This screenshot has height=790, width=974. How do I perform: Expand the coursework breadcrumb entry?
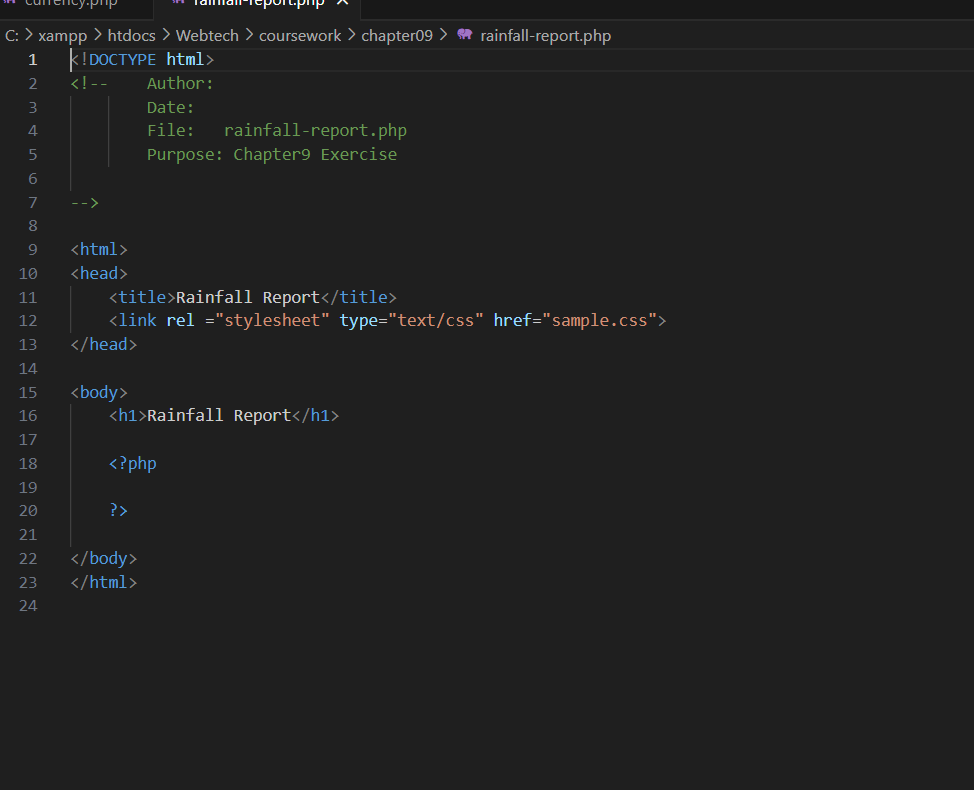coord(299,35)
